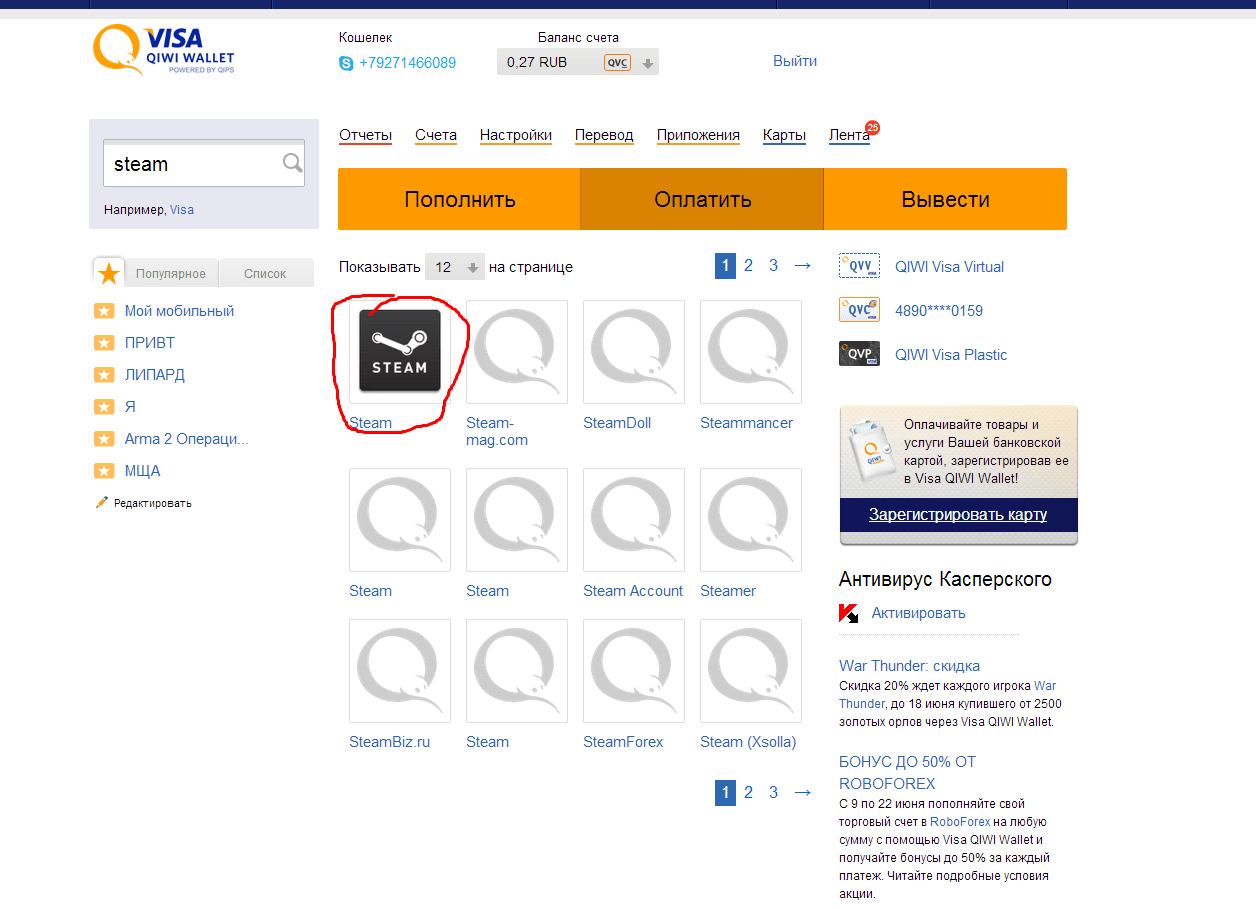This screenshot has width=1256, height=910.
Task: Click Зарегистрировать карту button
Action: tap(958, 515)
